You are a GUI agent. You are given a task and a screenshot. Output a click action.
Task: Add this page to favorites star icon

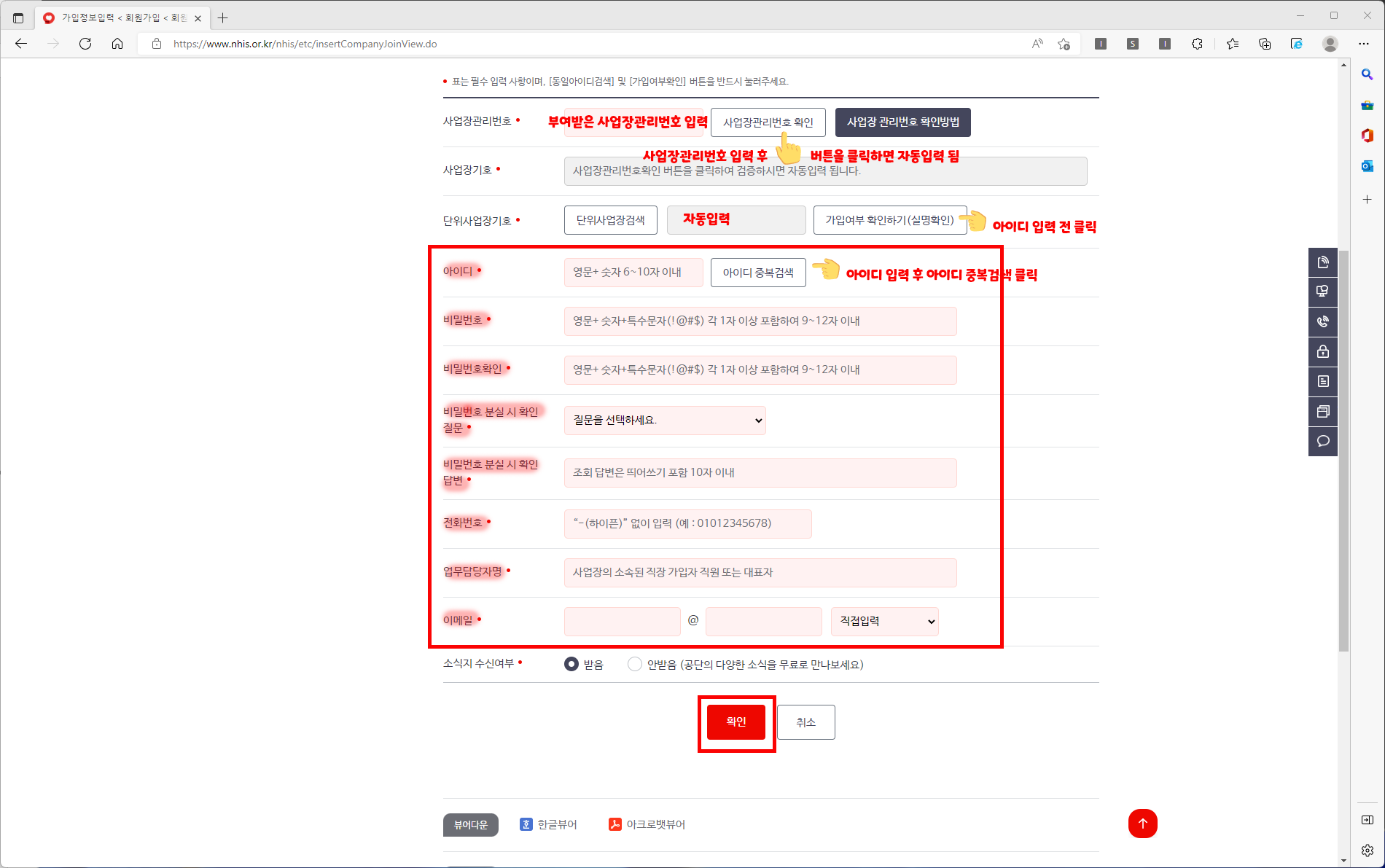click(1064, 44)
